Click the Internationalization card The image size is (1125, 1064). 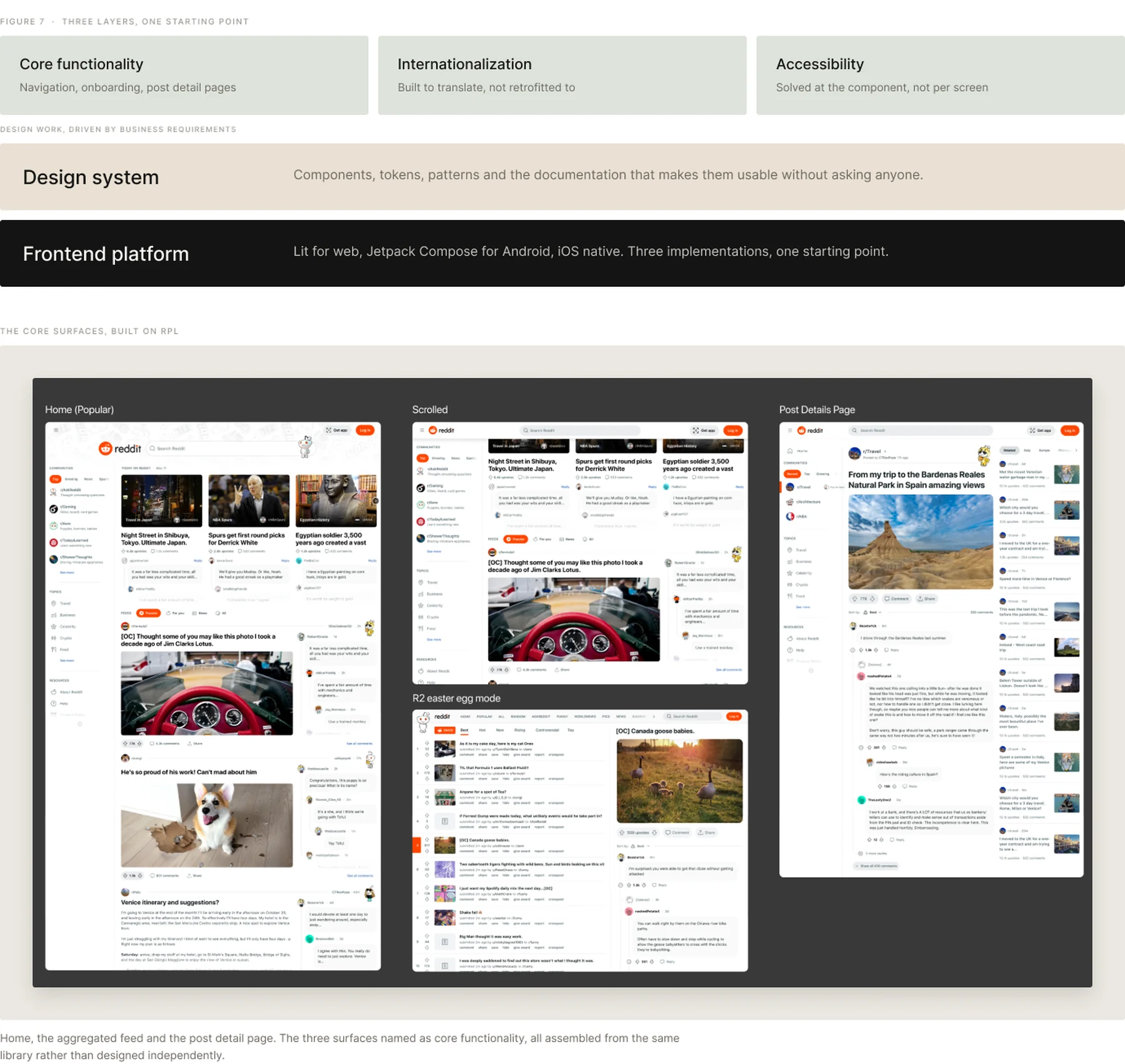562,75
